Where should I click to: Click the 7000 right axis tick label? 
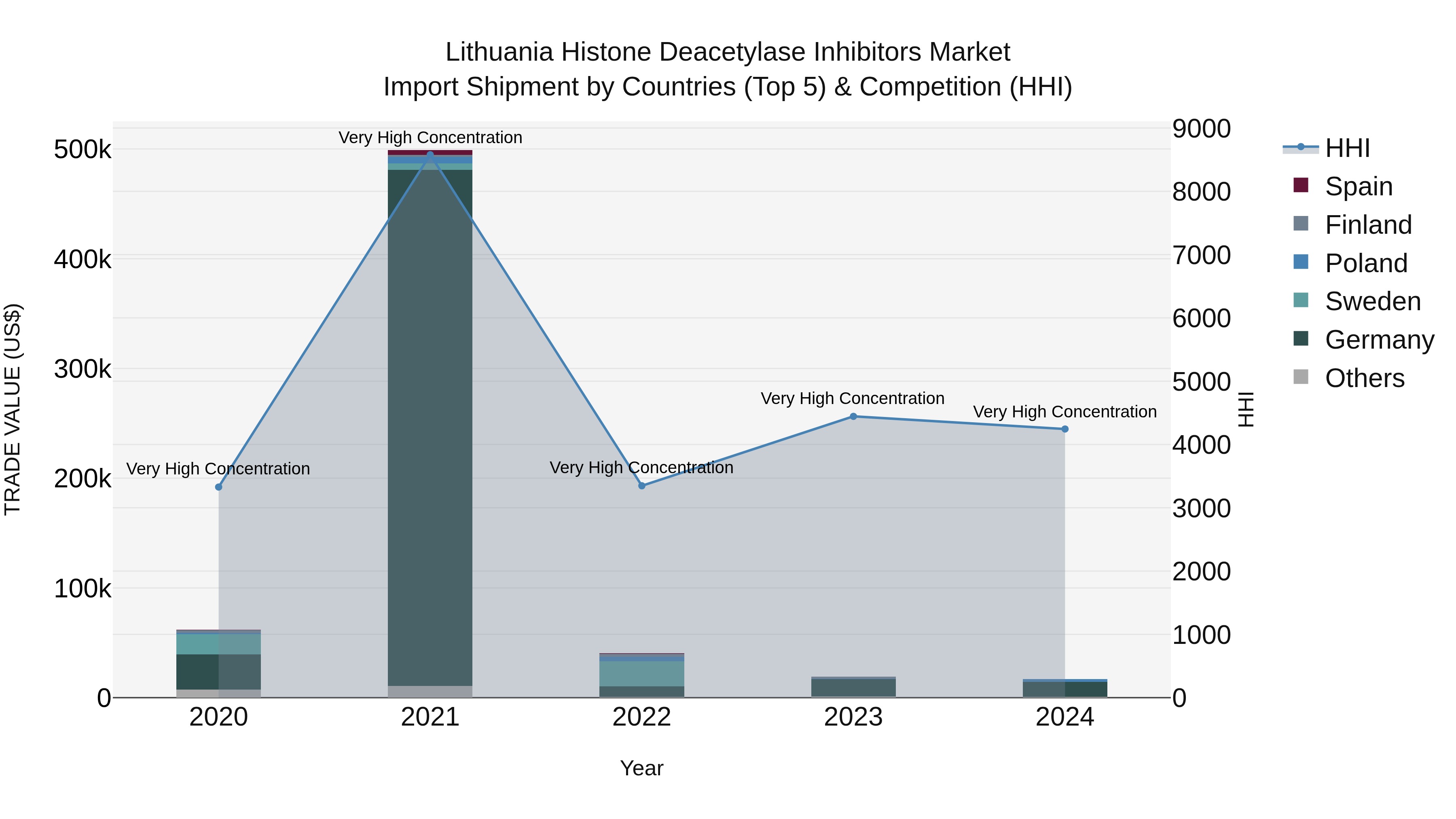[x=1202, y=256]
